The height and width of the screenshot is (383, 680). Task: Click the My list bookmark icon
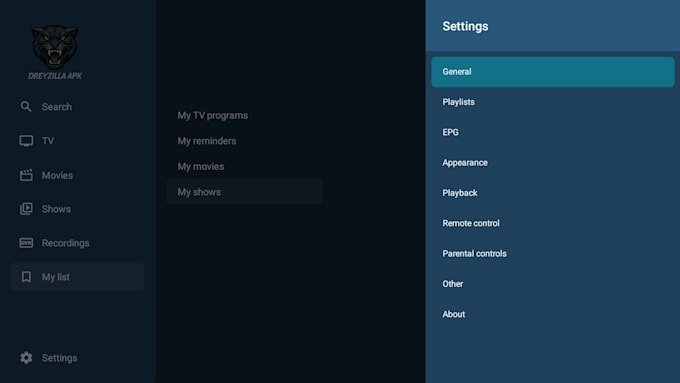coord(26,277)
